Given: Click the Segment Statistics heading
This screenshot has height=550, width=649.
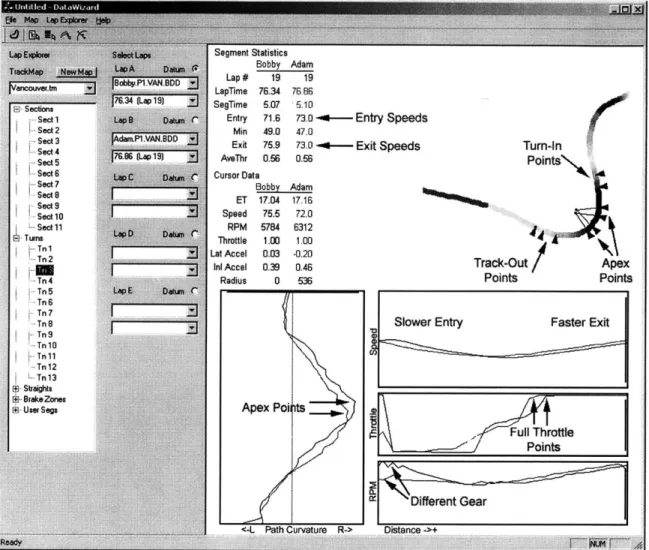Looking at the screenshot, I should pos(251,53).
